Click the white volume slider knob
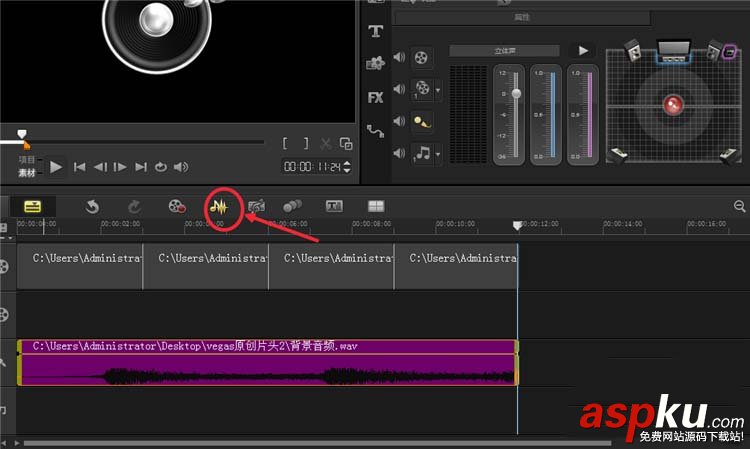The width and height of the screenshot is (750, 449). (x=516, y=94)
